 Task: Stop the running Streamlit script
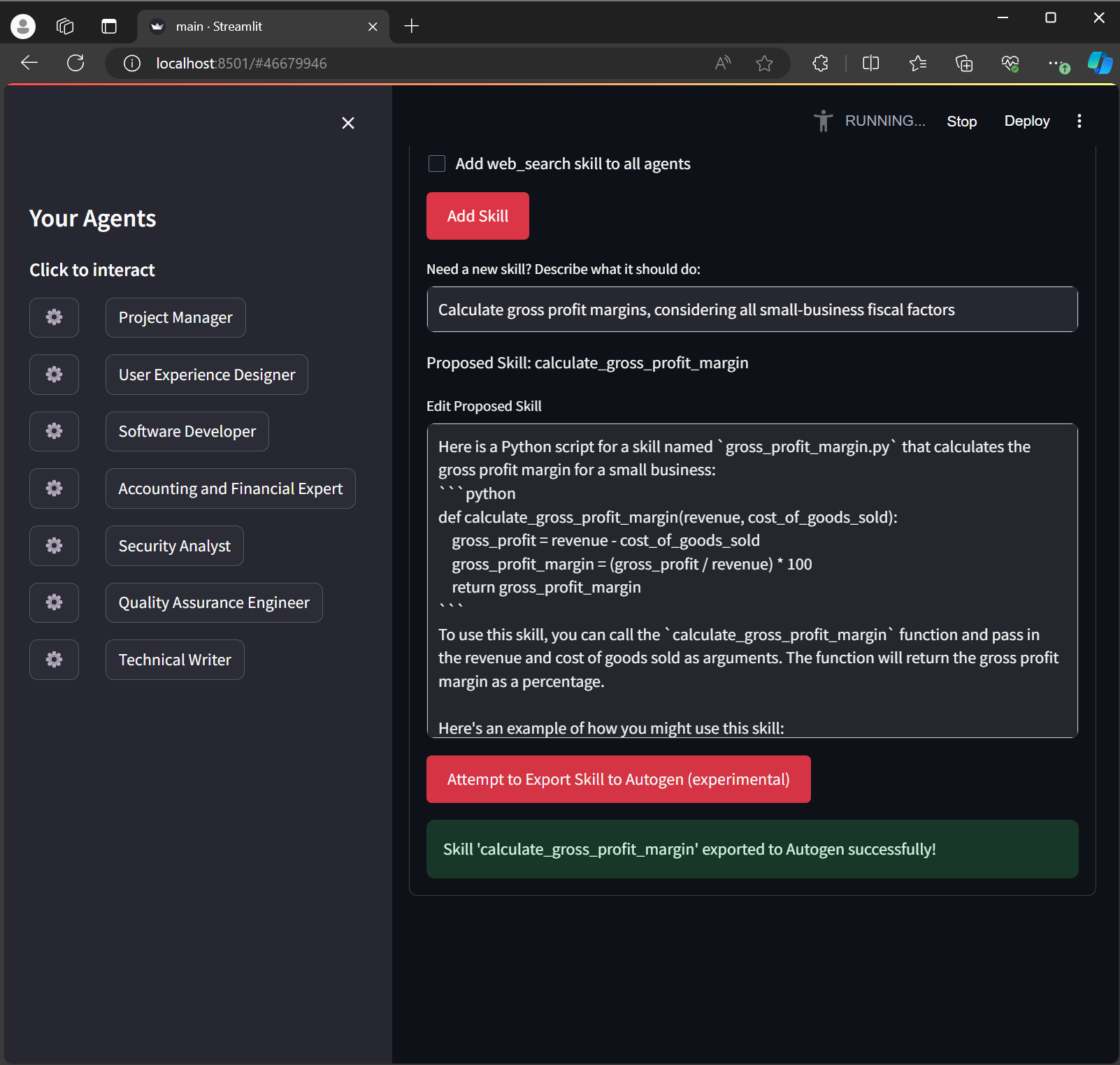[961, 122]
